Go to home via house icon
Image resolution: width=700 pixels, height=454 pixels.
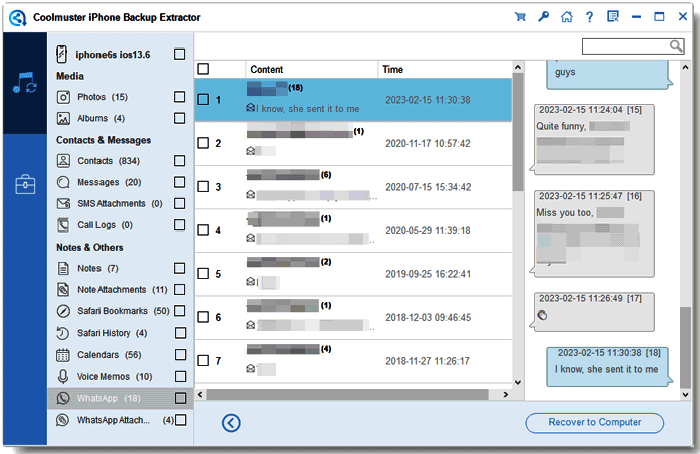coord(567,17)
